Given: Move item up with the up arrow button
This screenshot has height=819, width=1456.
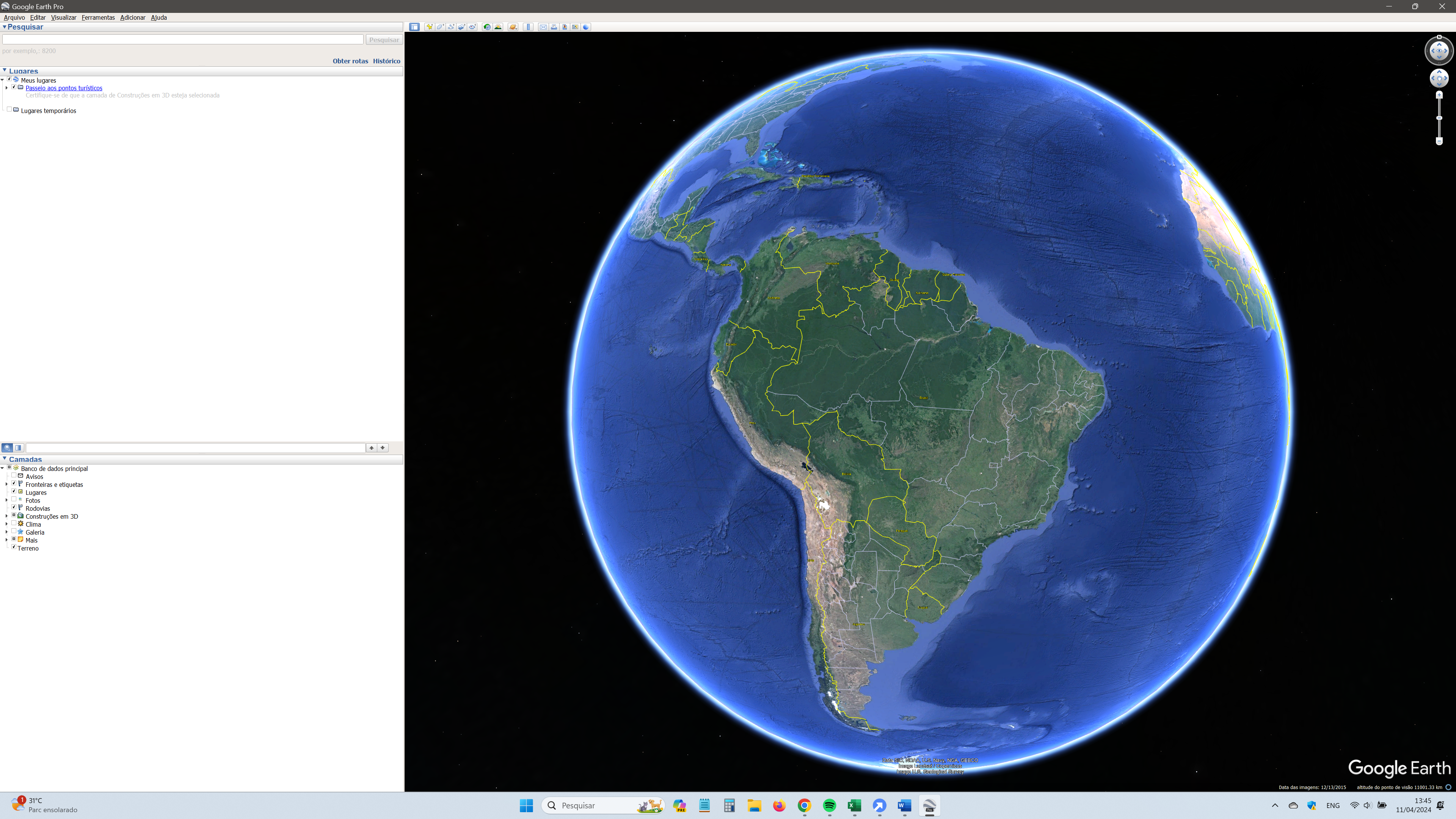Looking at the screenshot, I should [371, 448].
